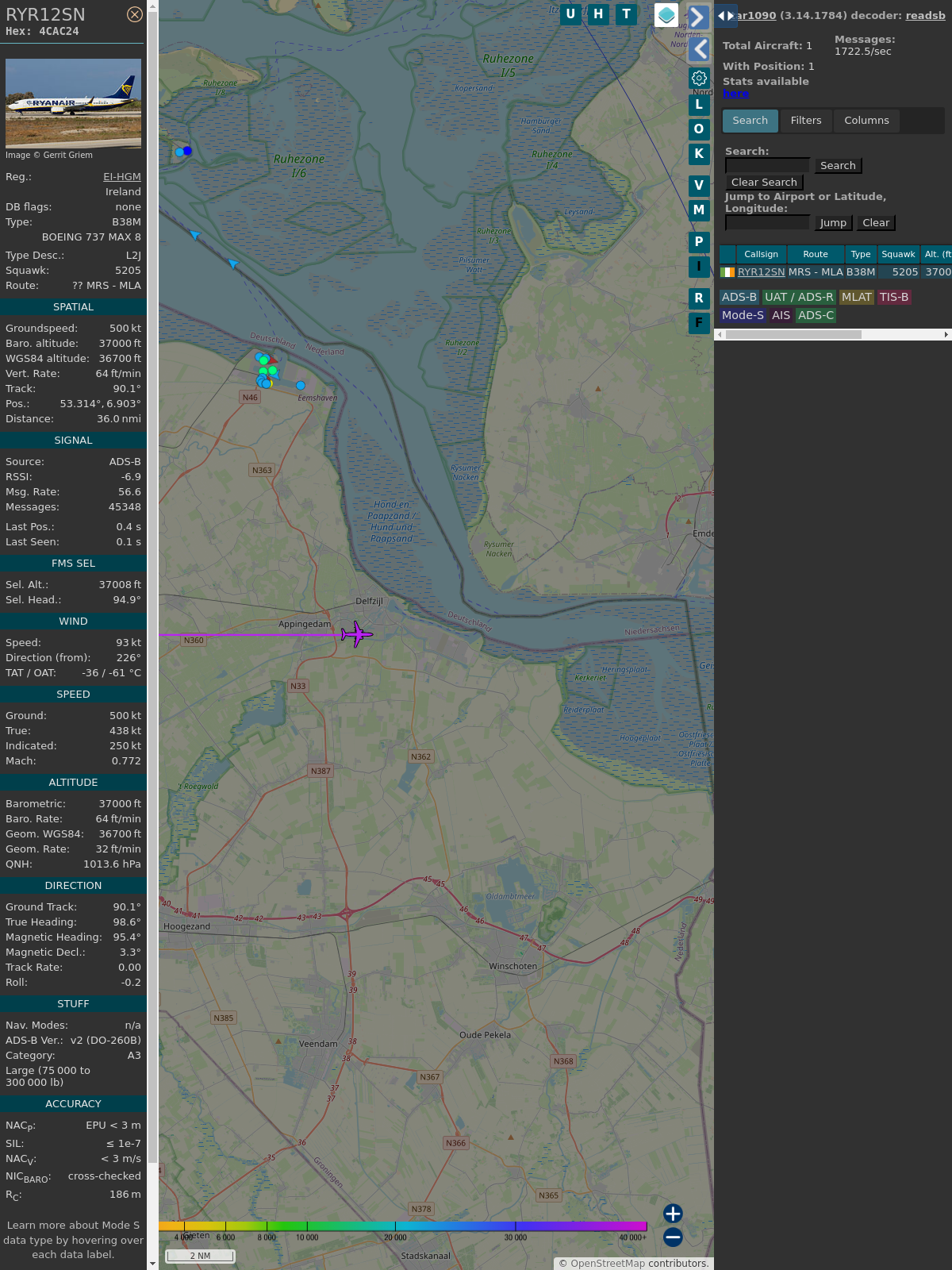Click the blue vessel arrow marker on the map

[x=232, y=264]
